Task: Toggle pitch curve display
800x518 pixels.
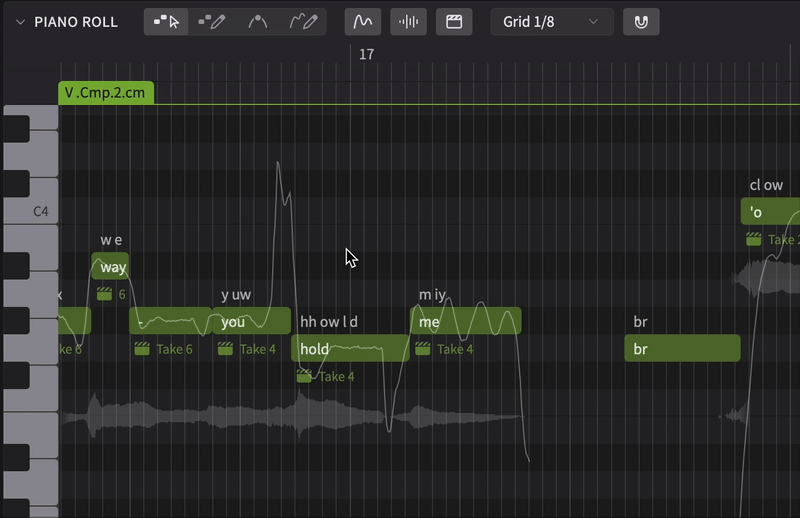Action: point(363,22)
